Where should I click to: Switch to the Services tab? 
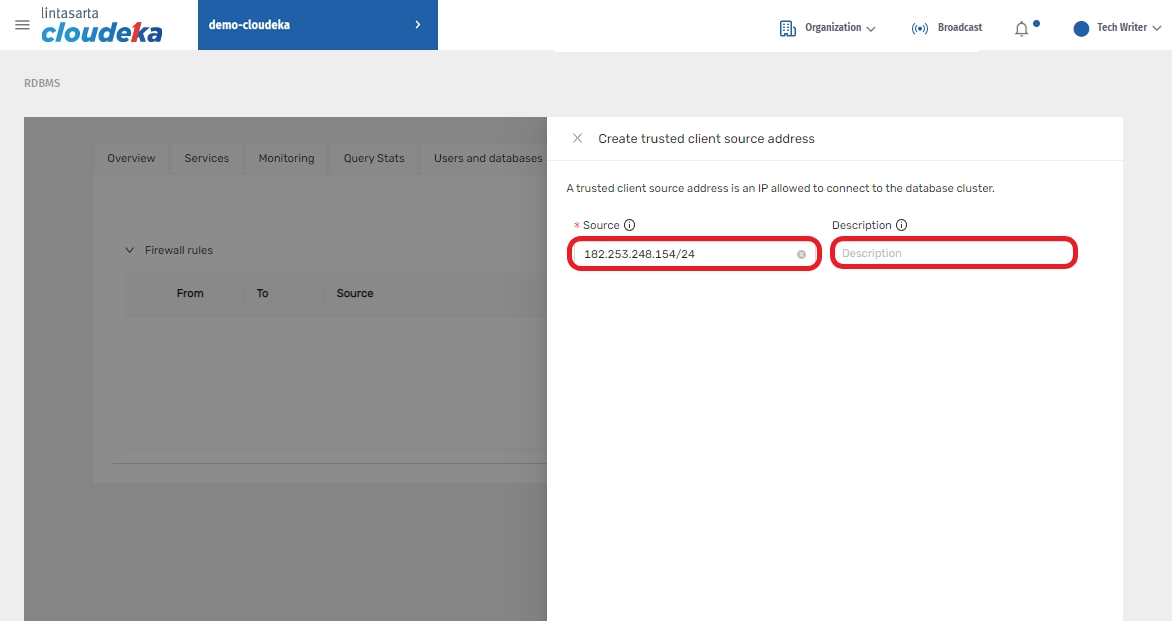pos(207,159)
